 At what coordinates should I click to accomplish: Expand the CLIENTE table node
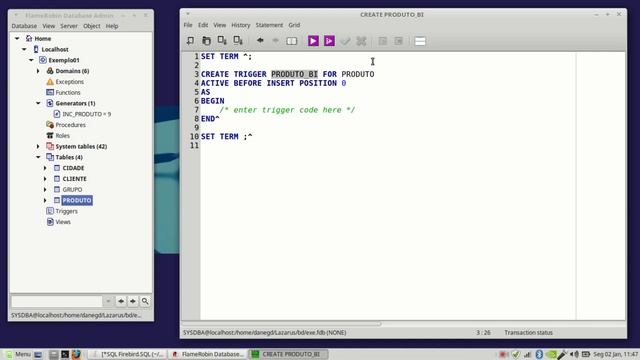tap(45, 179)
